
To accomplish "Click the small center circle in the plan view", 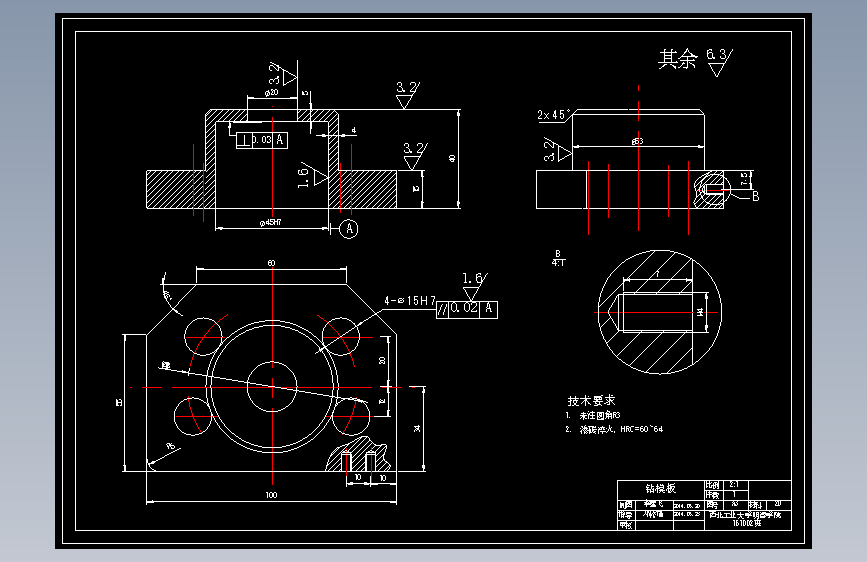I will coord(272,387).
